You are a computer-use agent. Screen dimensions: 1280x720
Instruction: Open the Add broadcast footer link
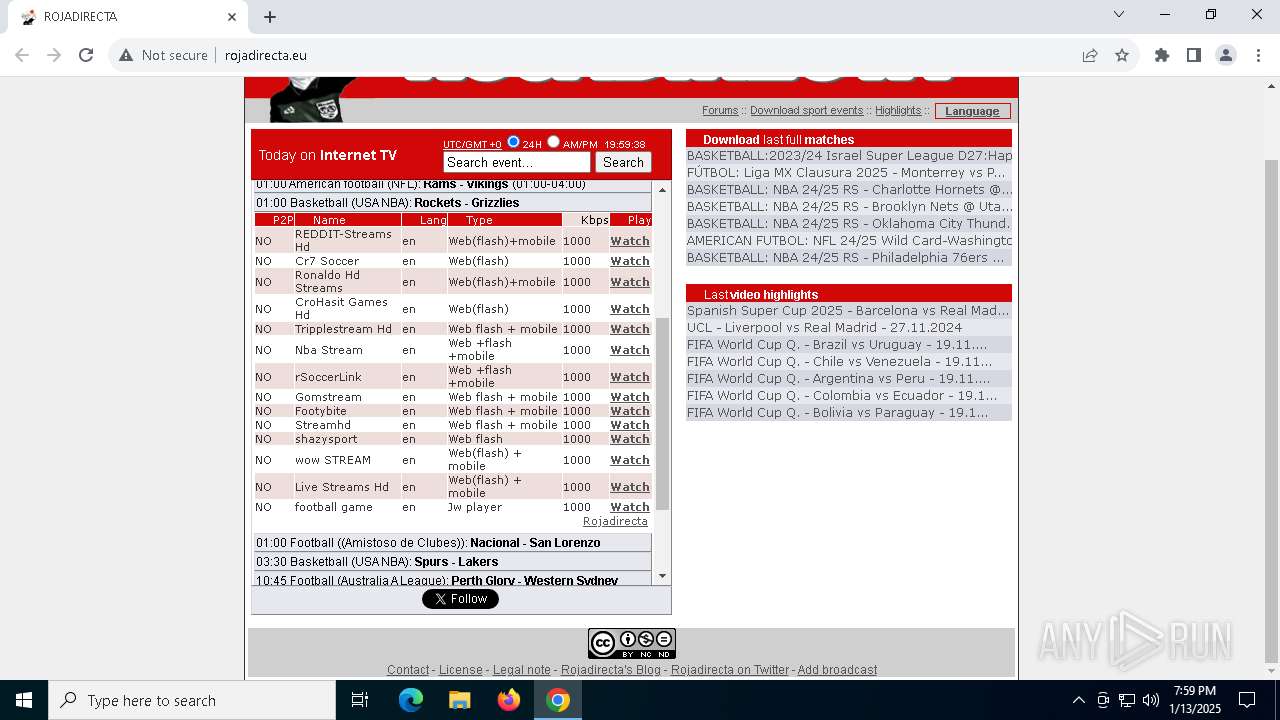click(x=837, y=670)
